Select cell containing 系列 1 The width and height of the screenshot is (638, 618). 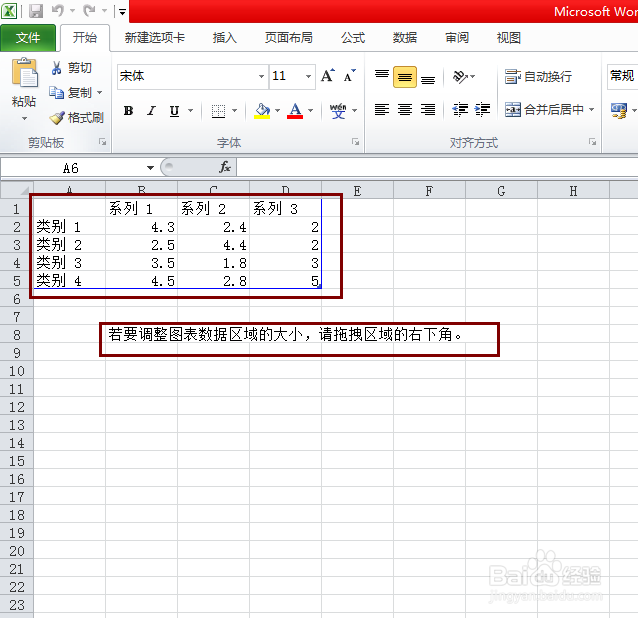click(141, 209)
